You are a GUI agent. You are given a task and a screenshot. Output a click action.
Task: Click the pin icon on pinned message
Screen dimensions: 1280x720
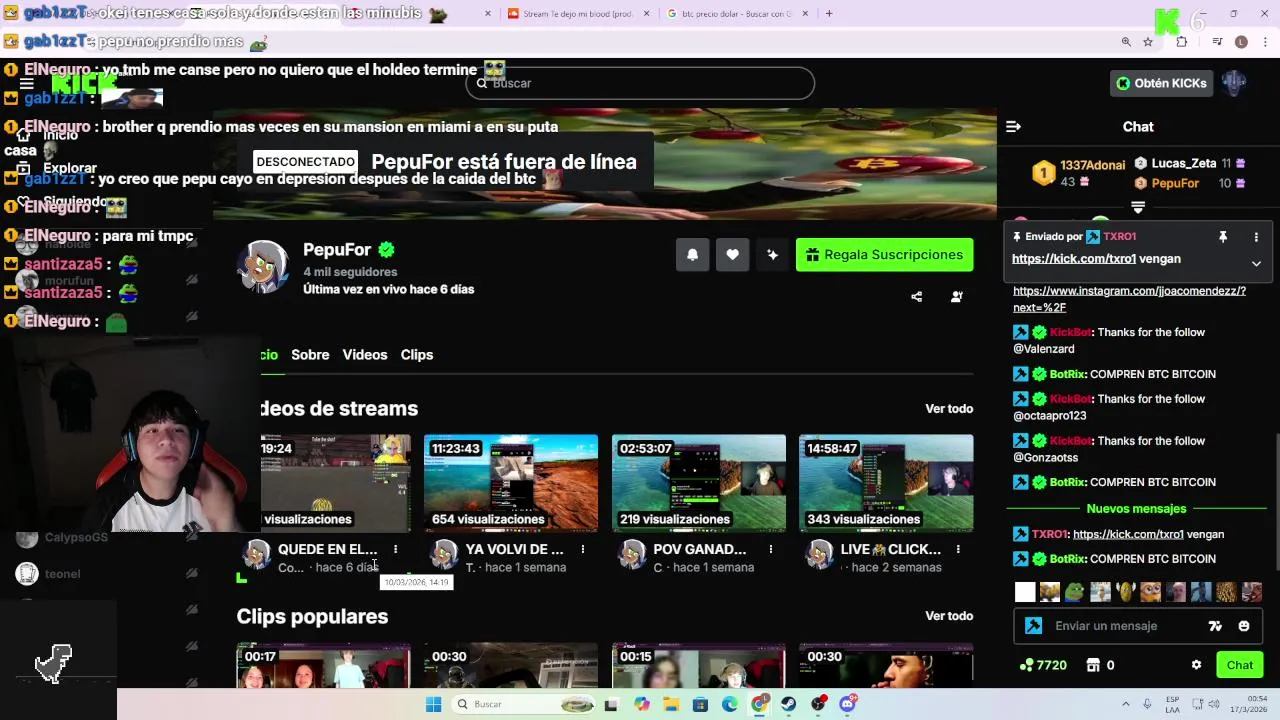[1222, 237]
